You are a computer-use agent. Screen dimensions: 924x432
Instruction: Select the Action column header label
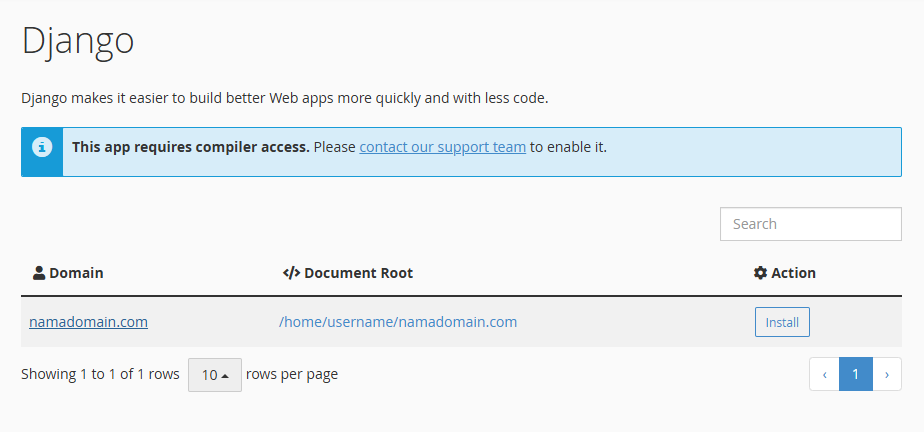793,273
